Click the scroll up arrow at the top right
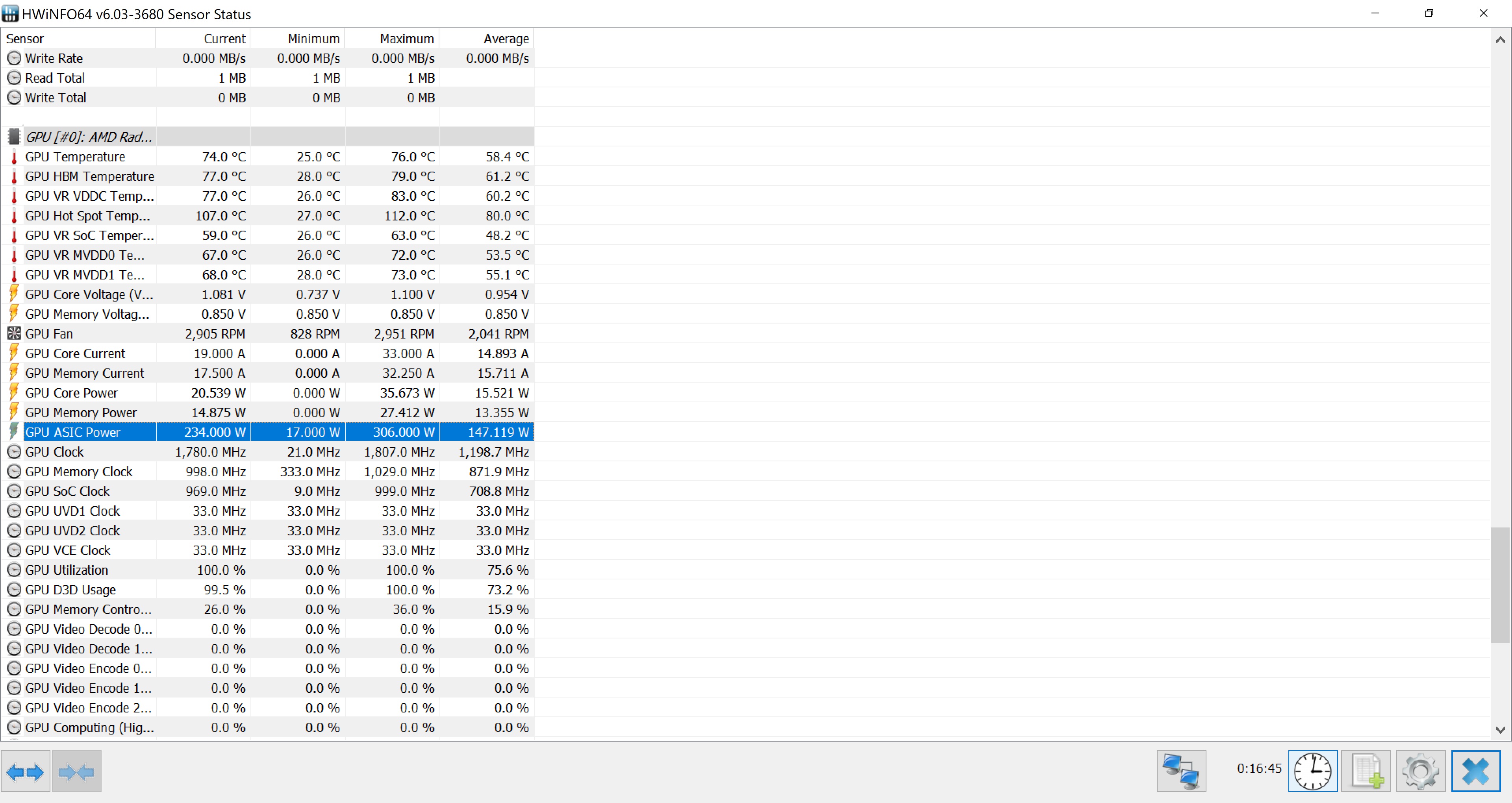The width and height of the screenshot is (1512, 803). 1500,40
